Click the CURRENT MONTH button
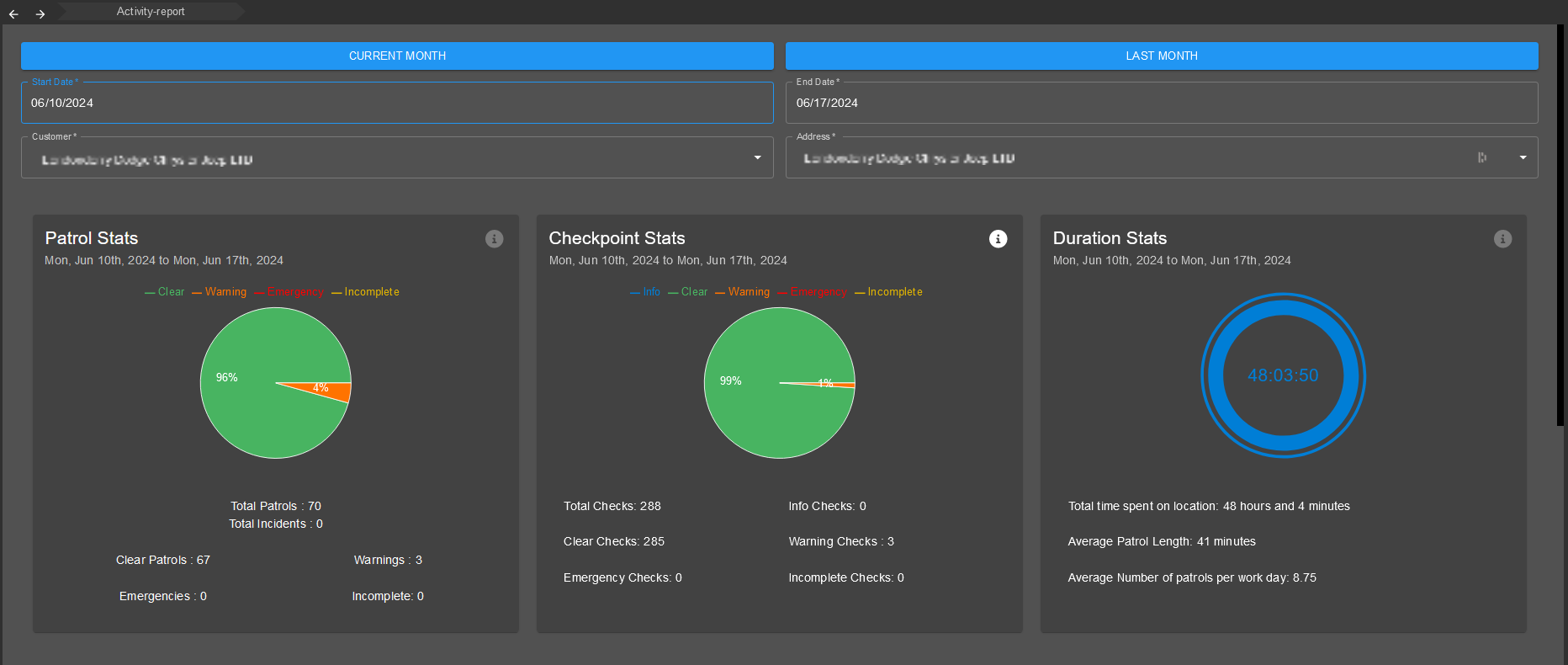1568x665 pixels. tap(397, 56)
